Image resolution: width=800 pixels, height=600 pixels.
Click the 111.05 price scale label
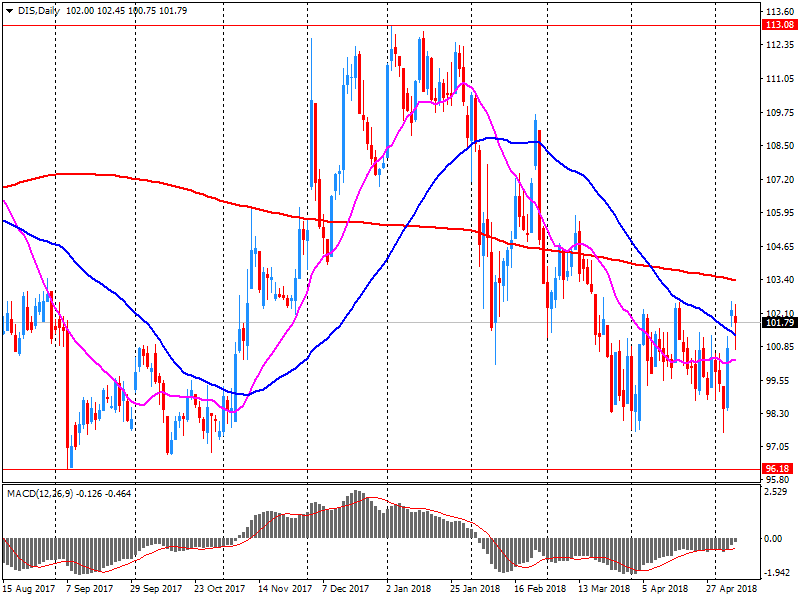pos(780,79)
